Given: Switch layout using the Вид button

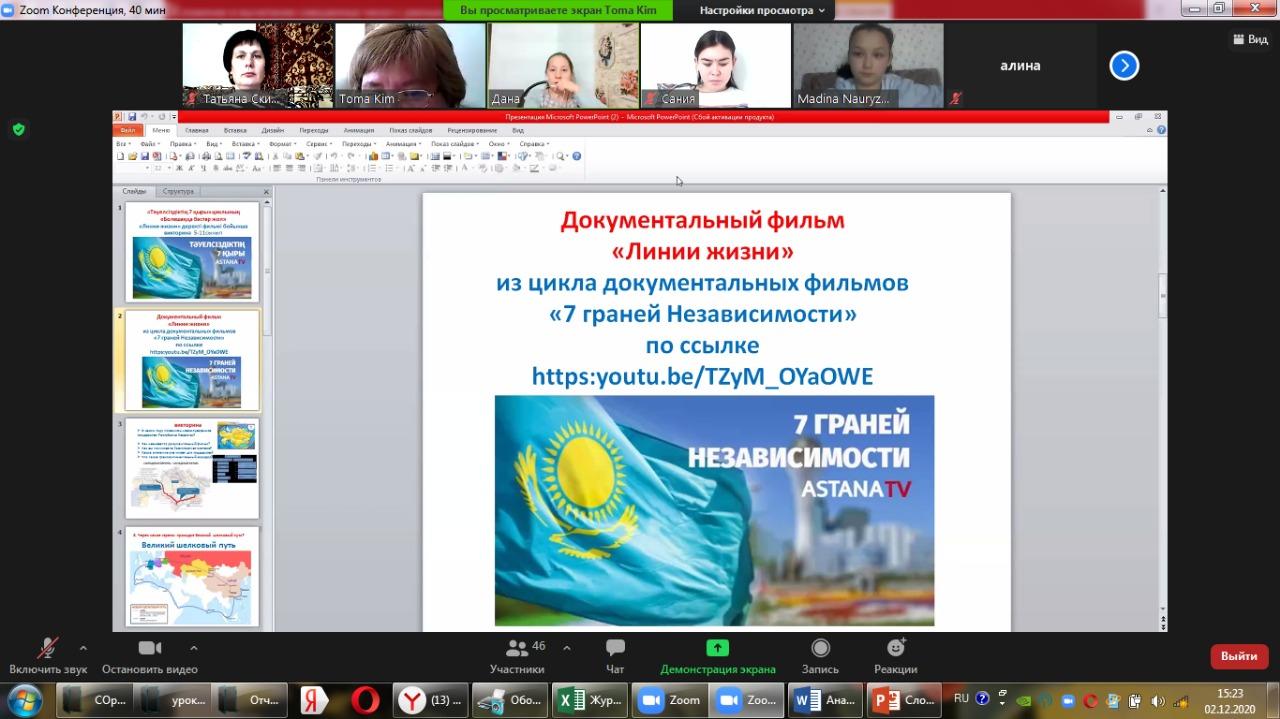Looking at the screenshot, I should coord(1250,39).
